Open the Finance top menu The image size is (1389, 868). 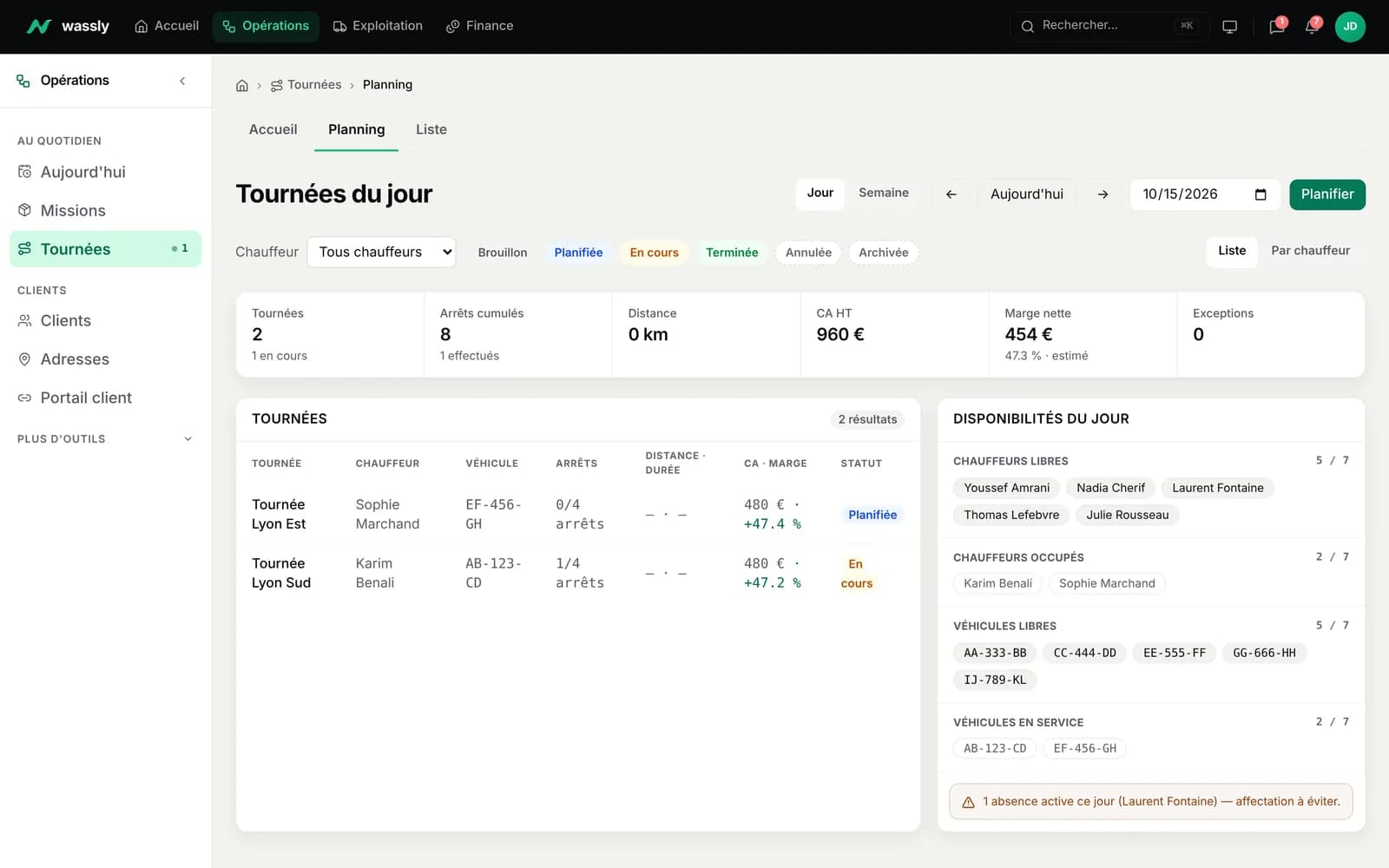pyautogui.click(x=479, y=26)
